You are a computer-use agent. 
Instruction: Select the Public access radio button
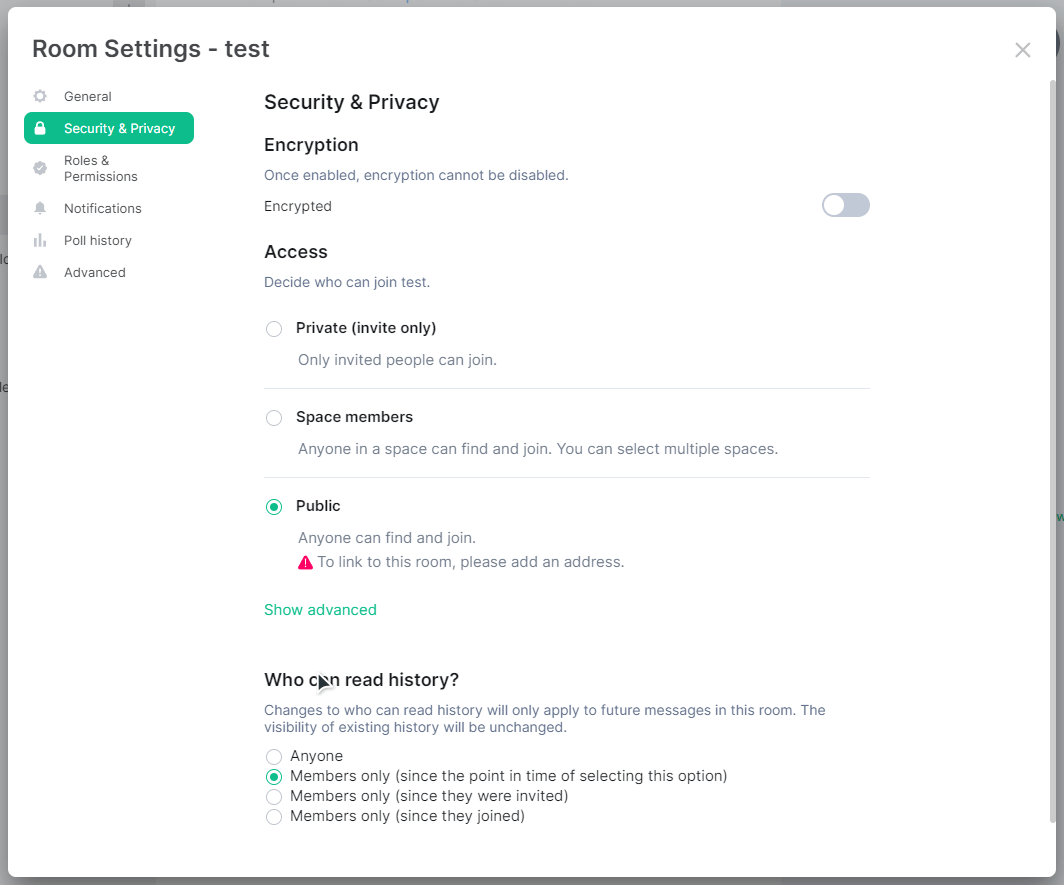[x=274, y=507]
